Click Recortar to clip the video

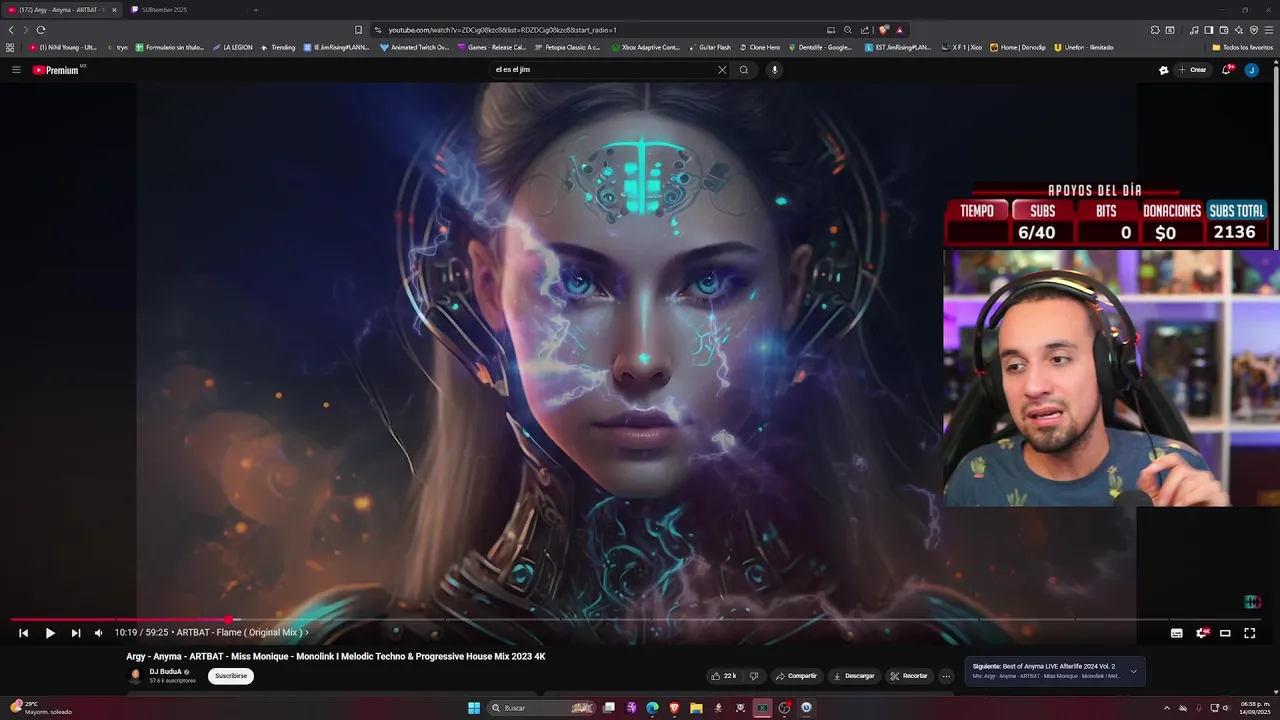pos(909,676)
